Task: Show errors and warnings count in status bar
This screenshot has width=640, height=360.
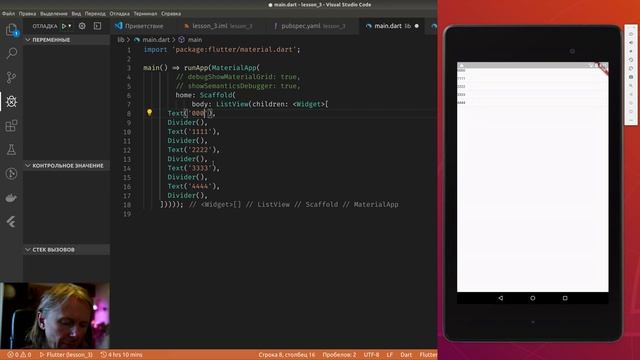Action: tap(19, 355)
